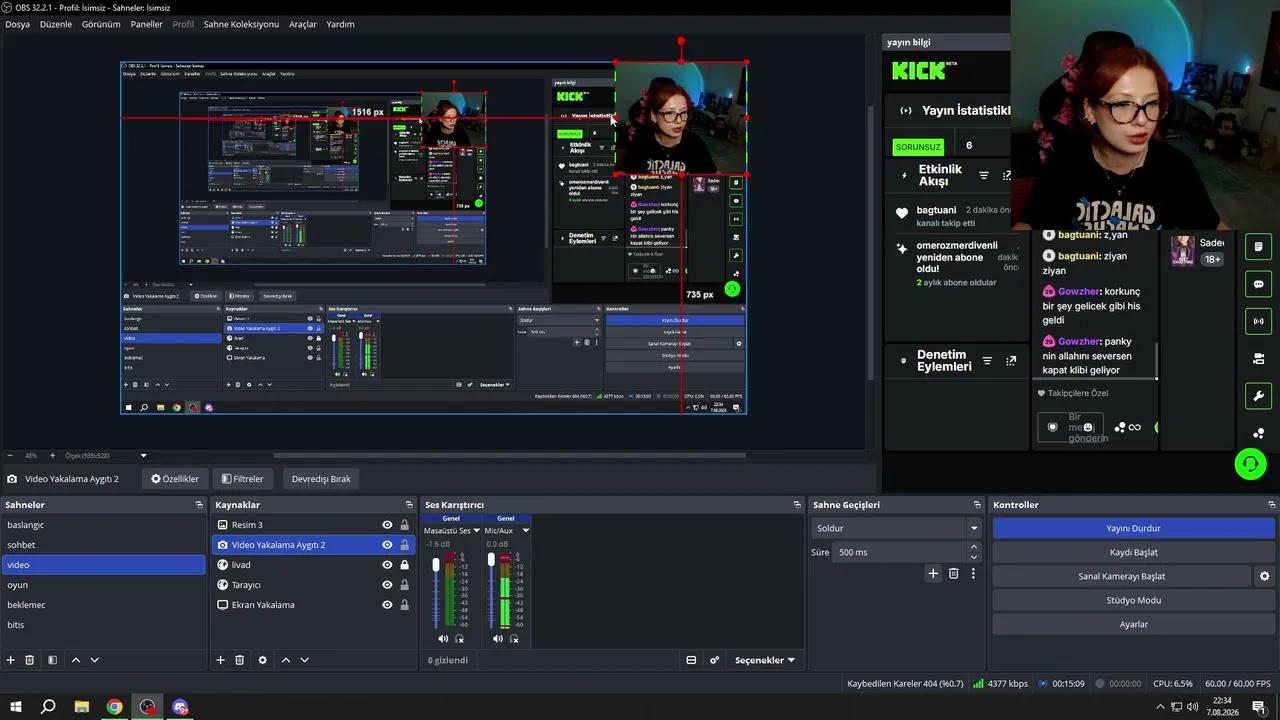Hide the Resim 3 source
This screenshot has height=720, width=1280.
pyautogui.click(x=387, y=525)
